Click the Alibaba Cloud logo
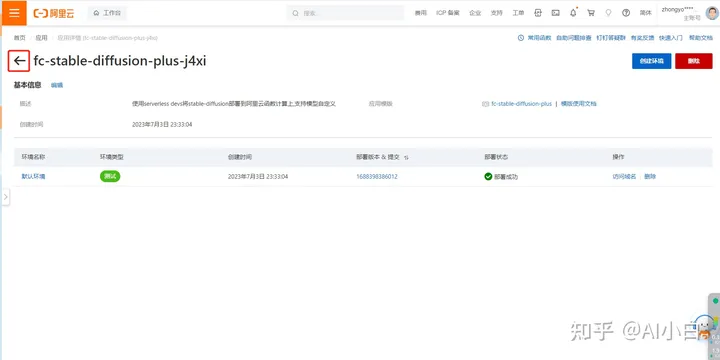720x360 pixels. [x=54, y=13]
